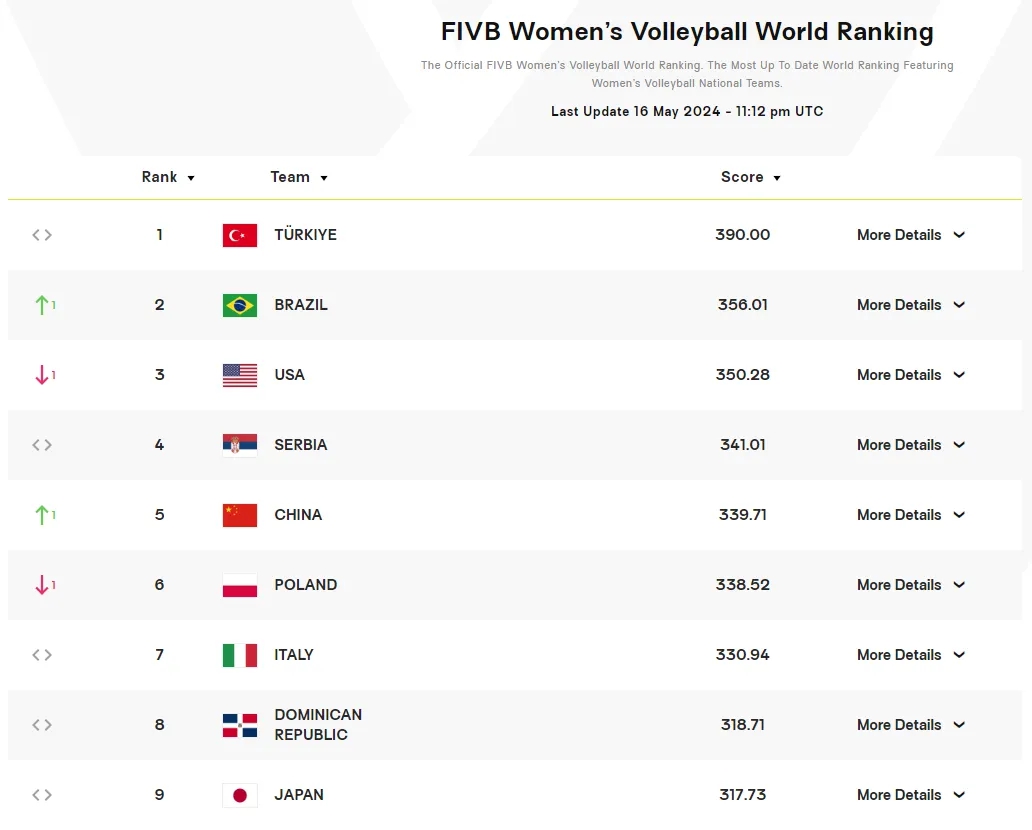Sort the table by Rank column
This screenshot has width=1032, height=830.
(x=168, y=177)
